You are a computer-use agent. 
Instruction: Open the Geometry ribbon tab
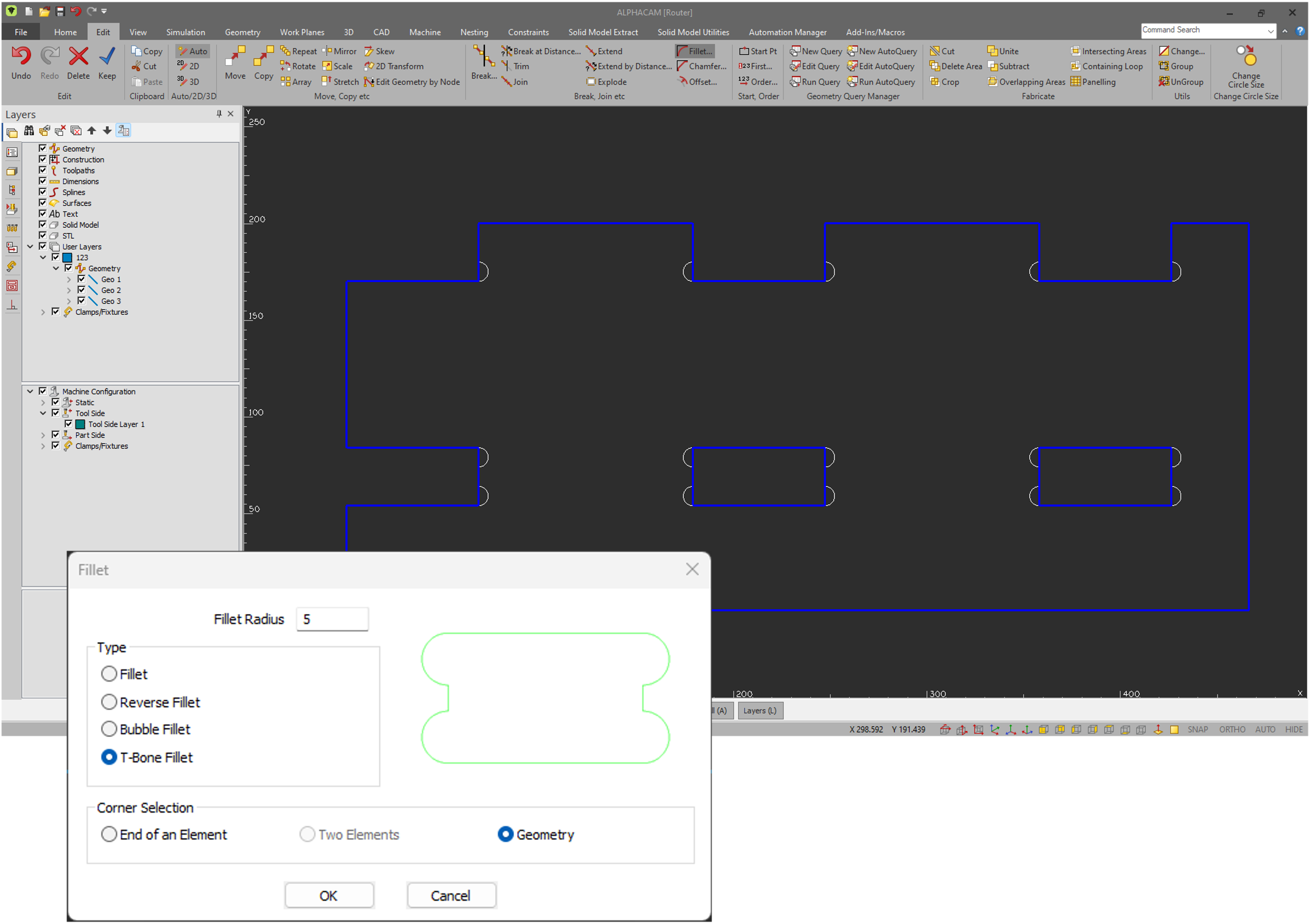click(x=242, y=32)
